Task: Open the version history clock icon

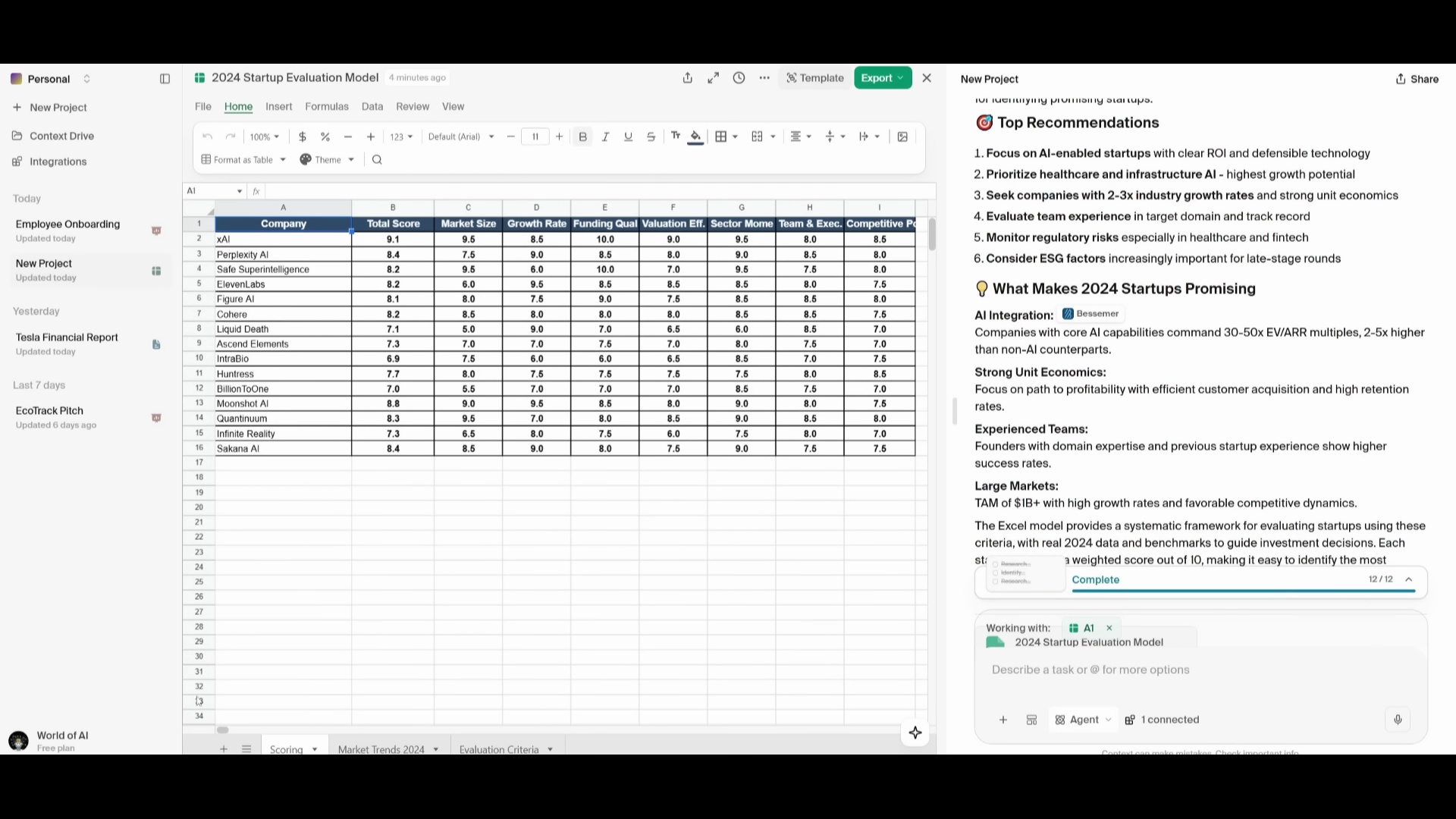Action: pyautogui.click(x=739, y=78)
